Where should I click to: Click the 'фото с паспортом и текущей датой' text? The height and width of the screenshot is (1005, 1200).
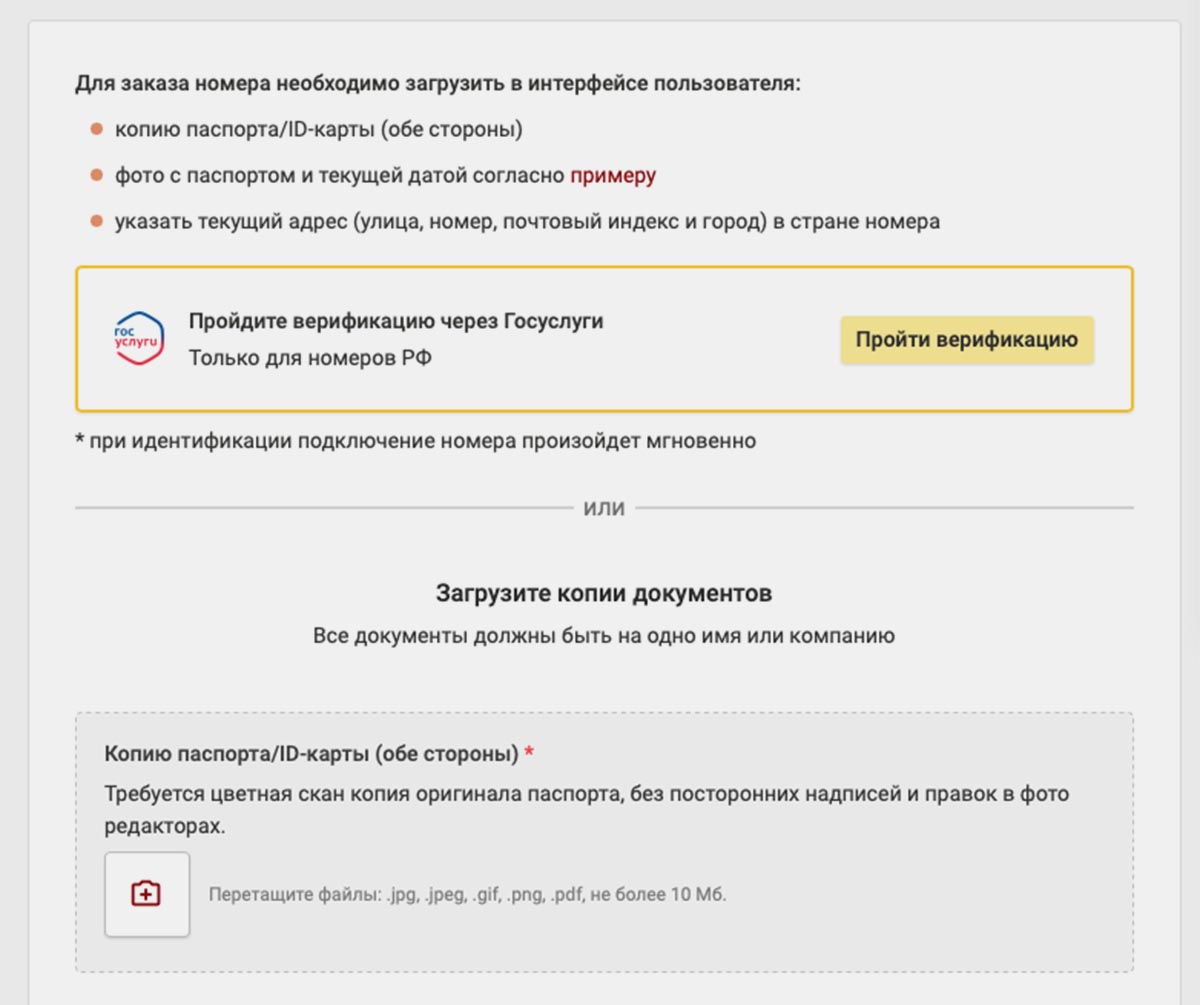pyautogui.click(x=340, y=176)
